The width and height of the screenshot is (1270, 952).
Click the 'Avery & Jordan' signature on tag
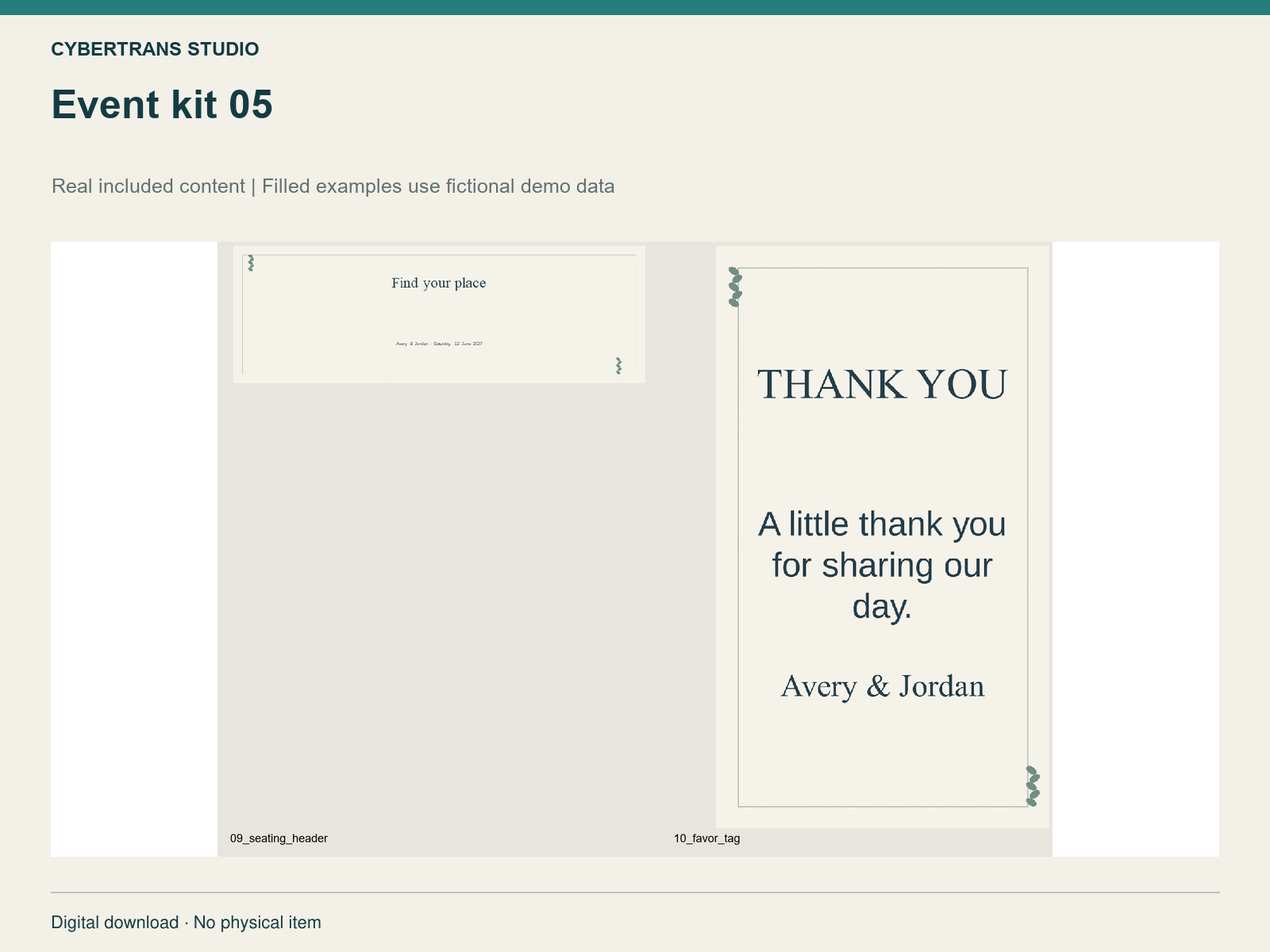(883, 686)
